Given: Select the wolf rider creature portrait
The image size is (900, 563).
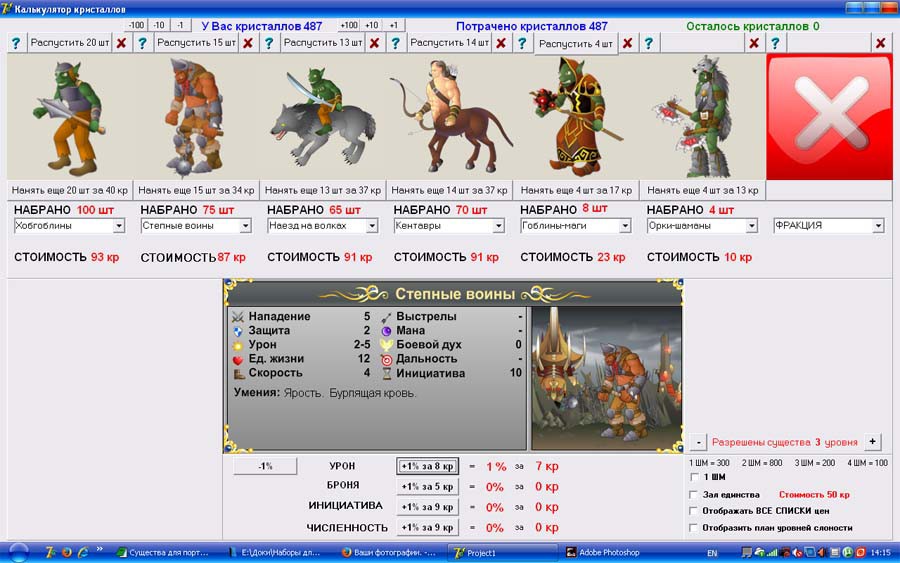Looking at the screenshot, I should point(323,117).
